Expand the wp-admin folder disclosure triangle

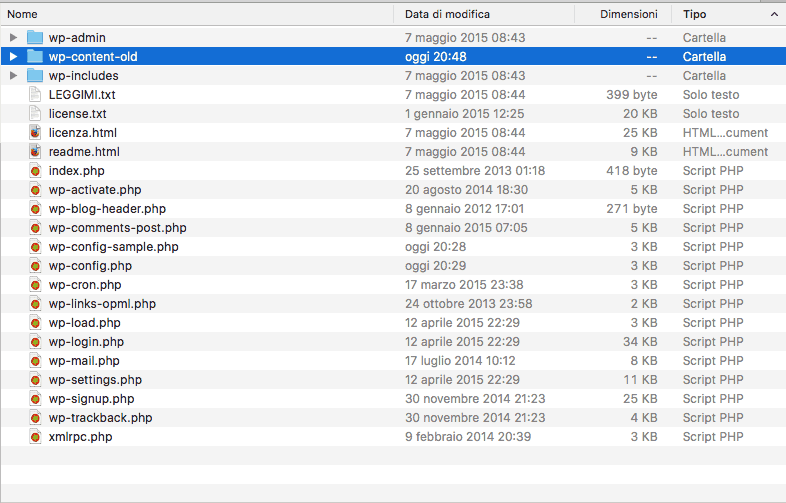(13, 37)
